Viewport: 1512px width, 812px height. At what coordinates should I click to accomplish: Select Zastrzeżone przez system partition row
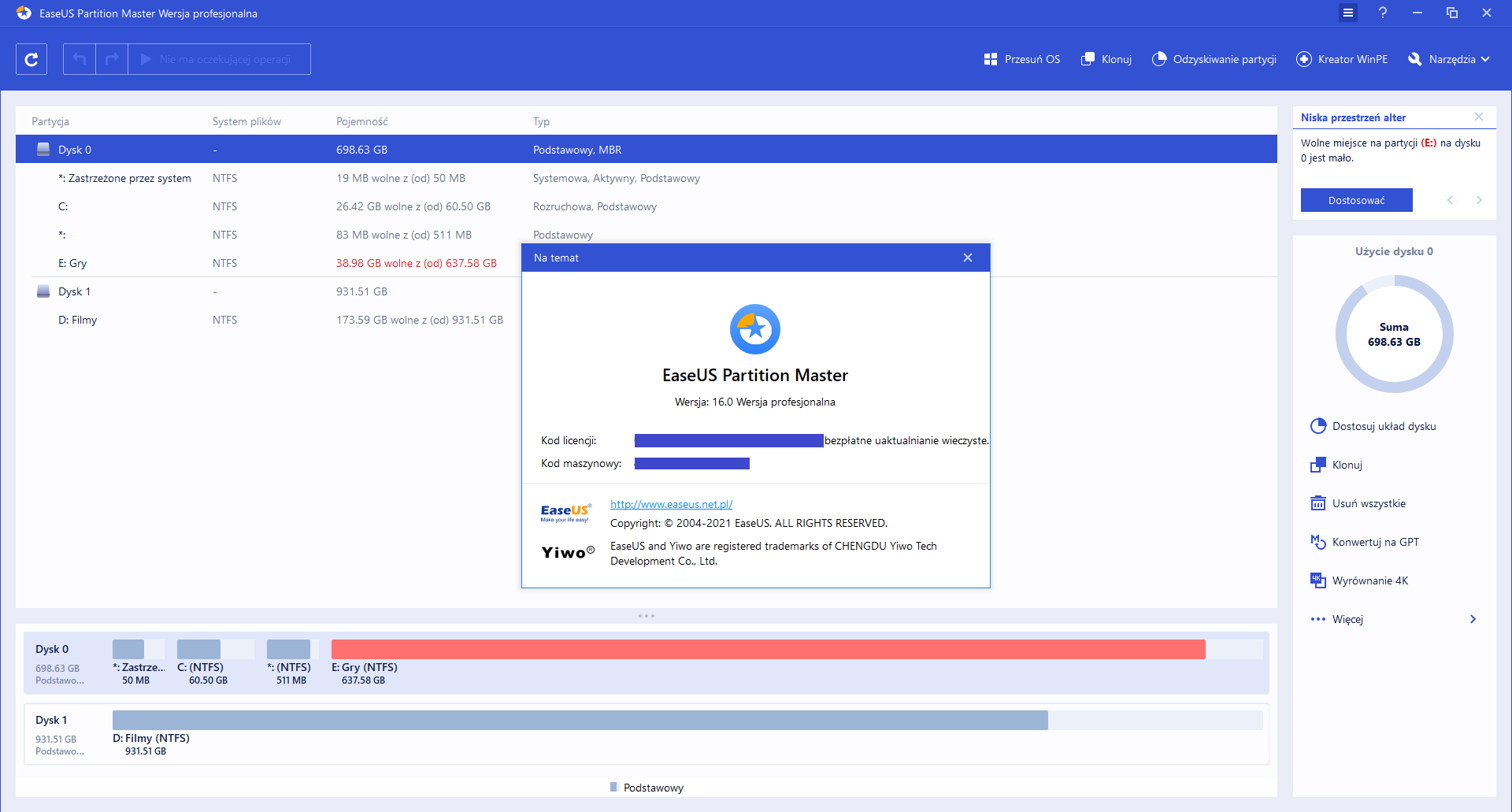(647, 178)
